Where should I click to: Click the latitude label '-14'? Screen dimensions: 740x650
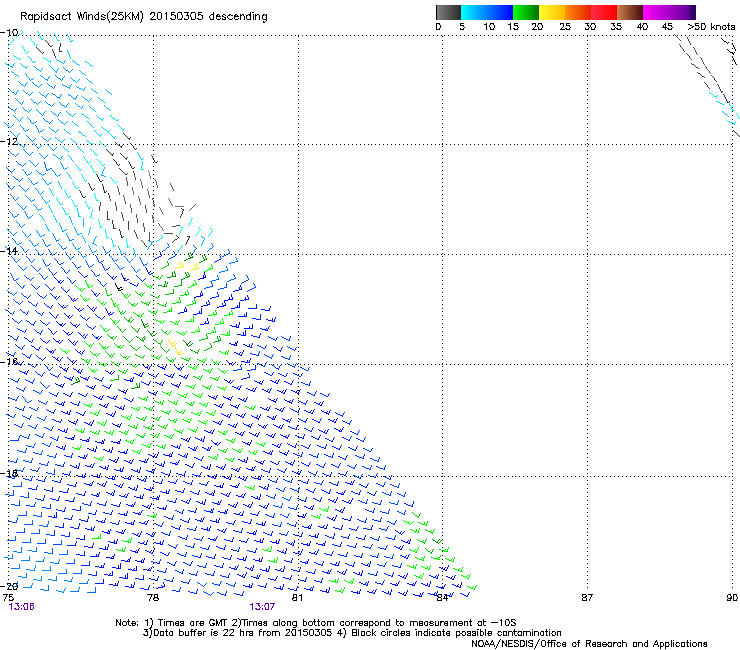click(x=9, y=251)
